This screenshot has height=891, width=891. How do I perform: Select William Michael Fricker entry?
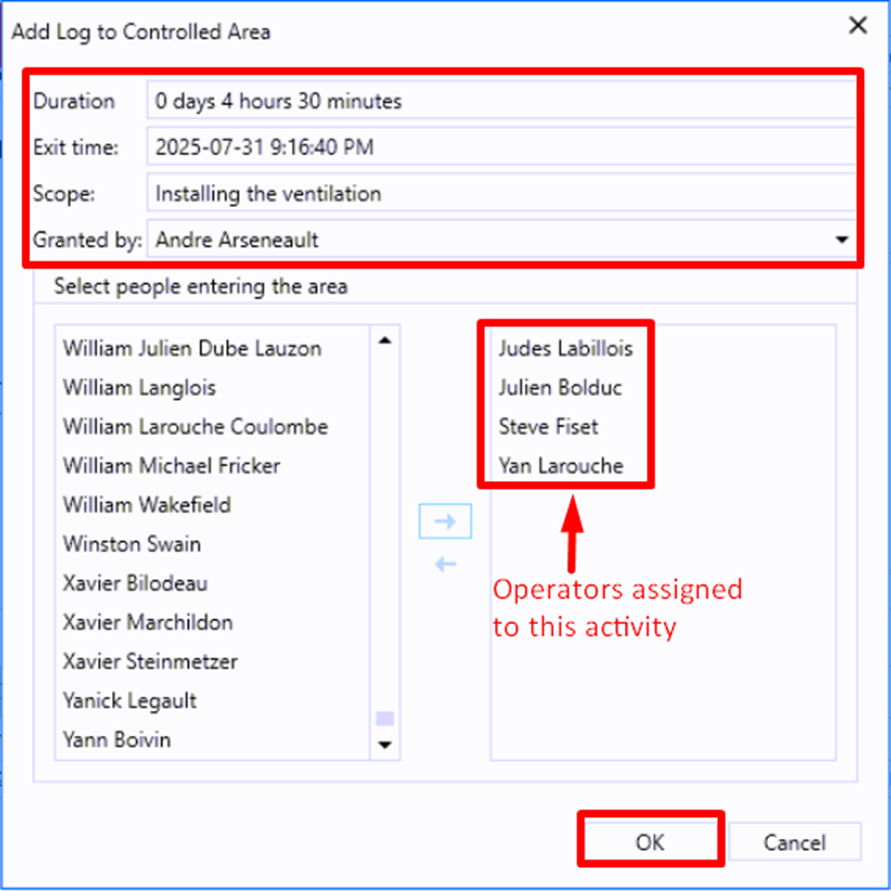point(171,466)
